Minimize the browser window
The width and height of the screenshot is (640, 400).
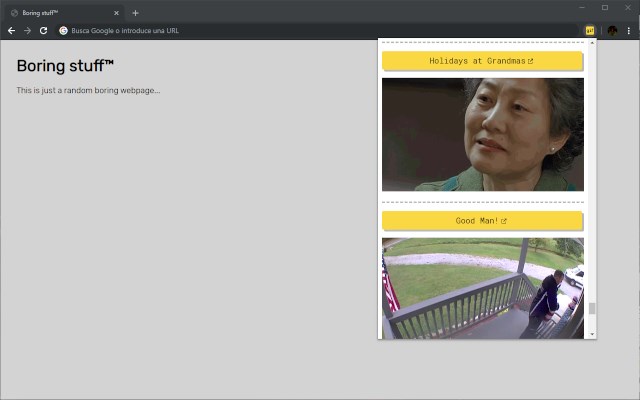(x=582, y=7)
